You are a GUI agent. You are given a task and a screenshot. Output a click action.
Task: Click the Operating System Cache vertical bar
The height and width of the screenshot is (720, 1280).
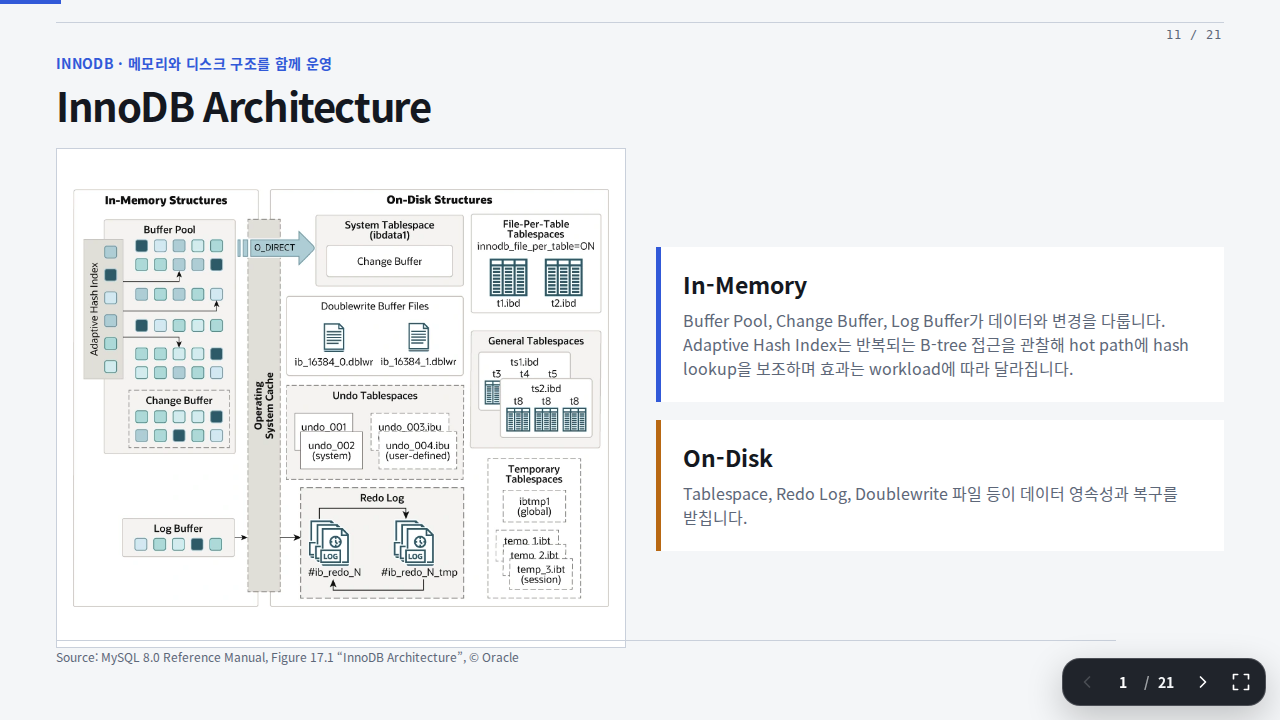[x=264, y=405]
